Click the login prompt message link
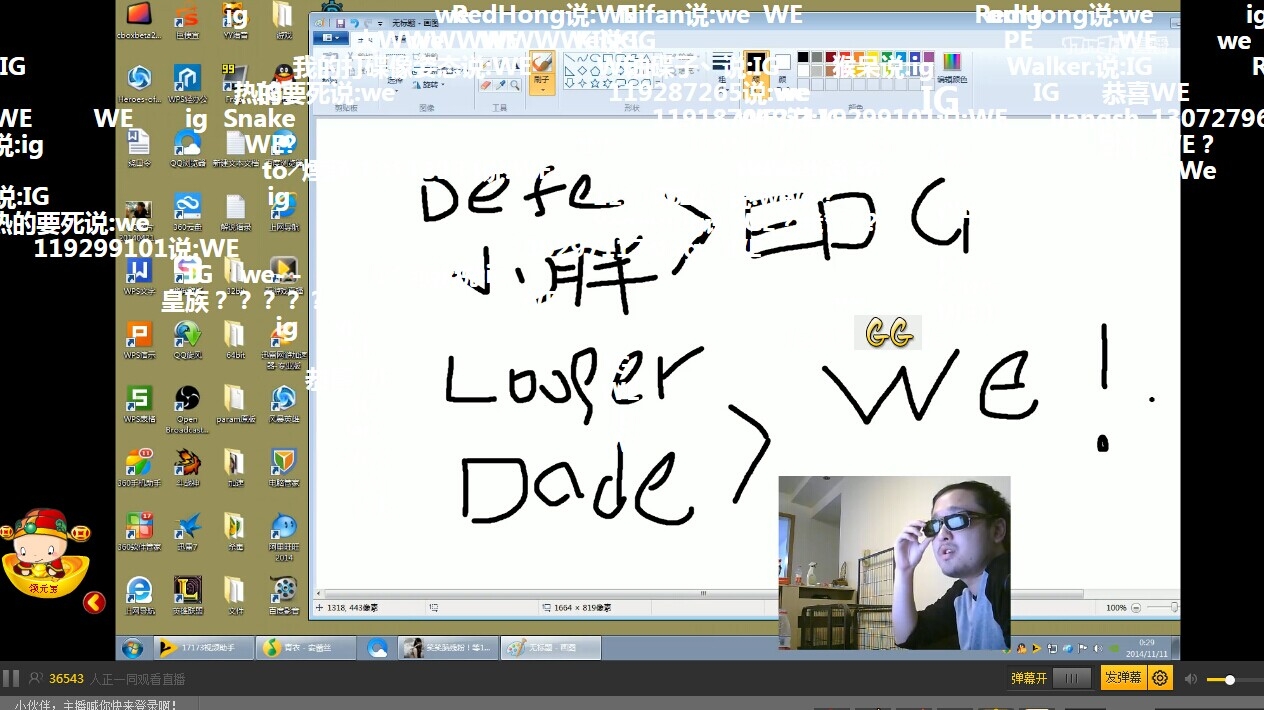 tap(96, 704)
